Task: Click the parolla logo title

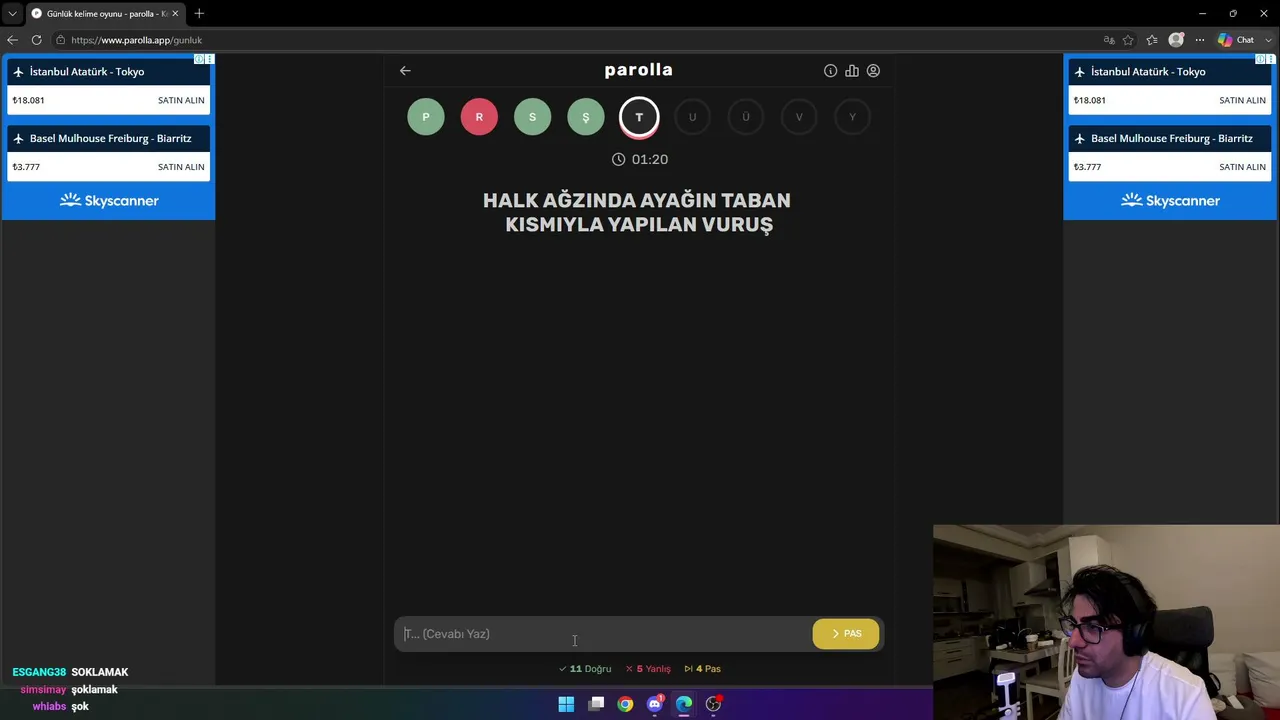Action: point(639,70)
